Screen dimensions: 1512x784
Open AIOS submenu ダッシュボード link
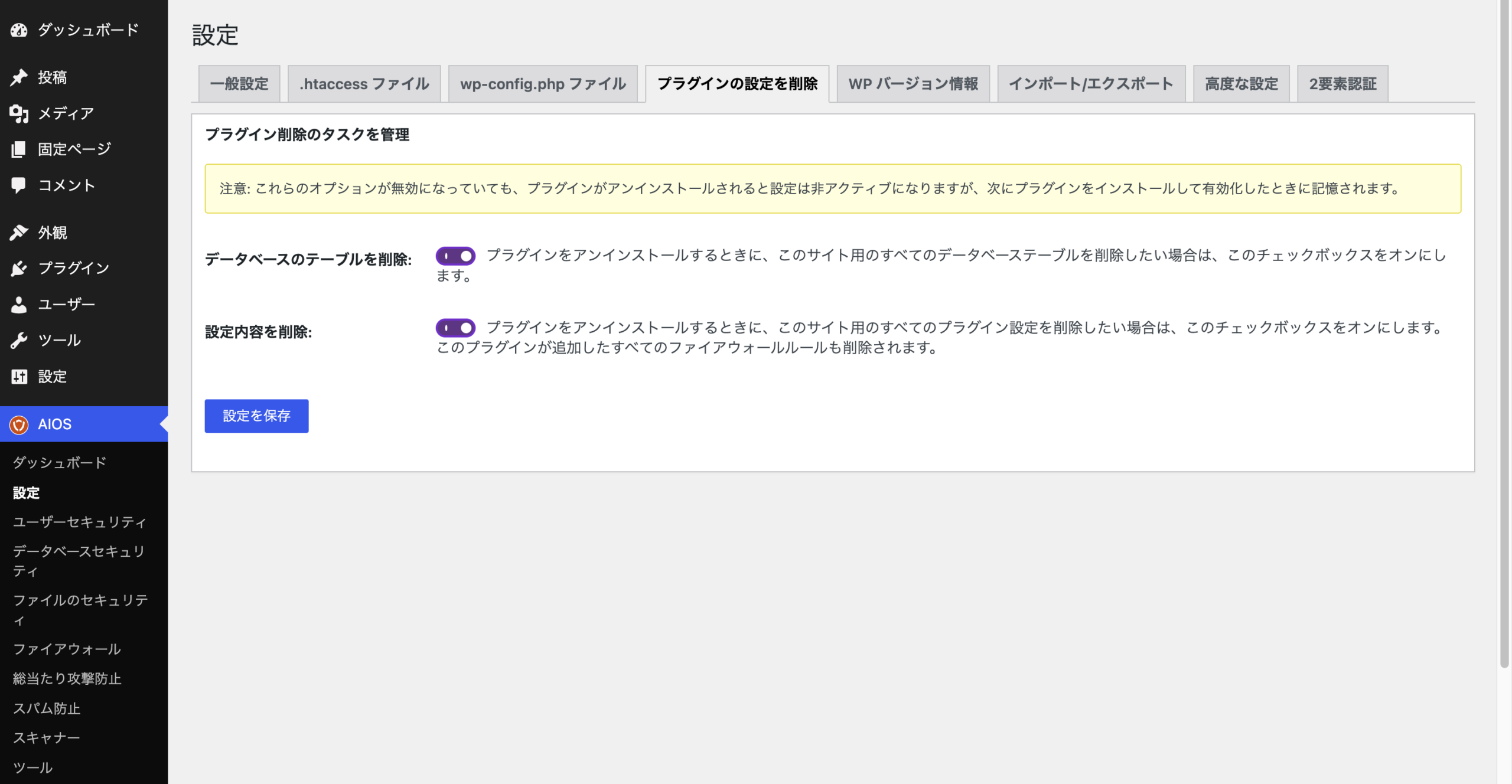click(x=60, y=463)
